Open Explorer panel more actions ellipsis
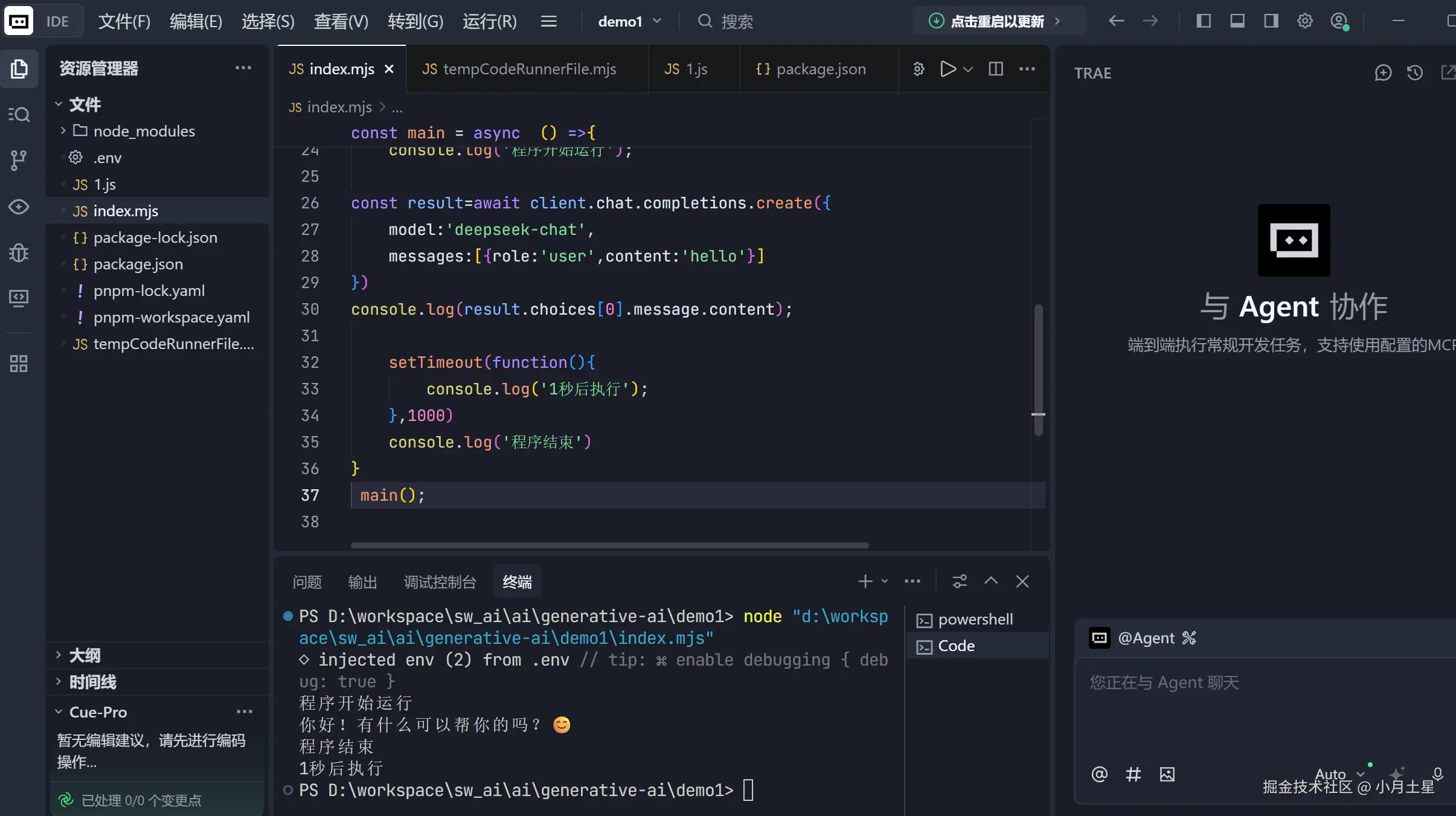 tap(243, 68)
